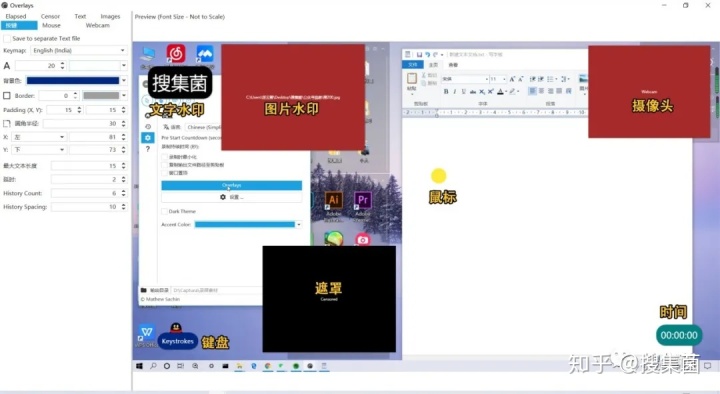720x394 pixels.
Task: Open the Keymap English (India) dropdown
Action: [78, 50]
